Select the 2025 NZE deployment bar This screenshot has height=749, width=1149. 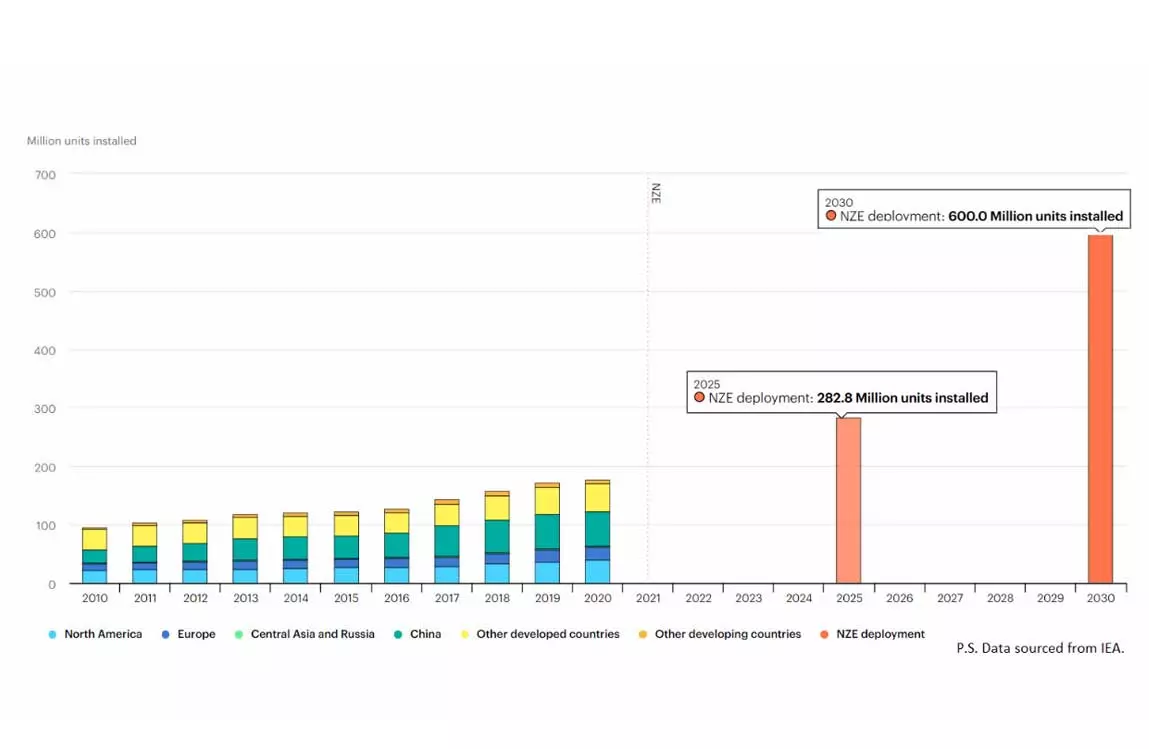848,500
